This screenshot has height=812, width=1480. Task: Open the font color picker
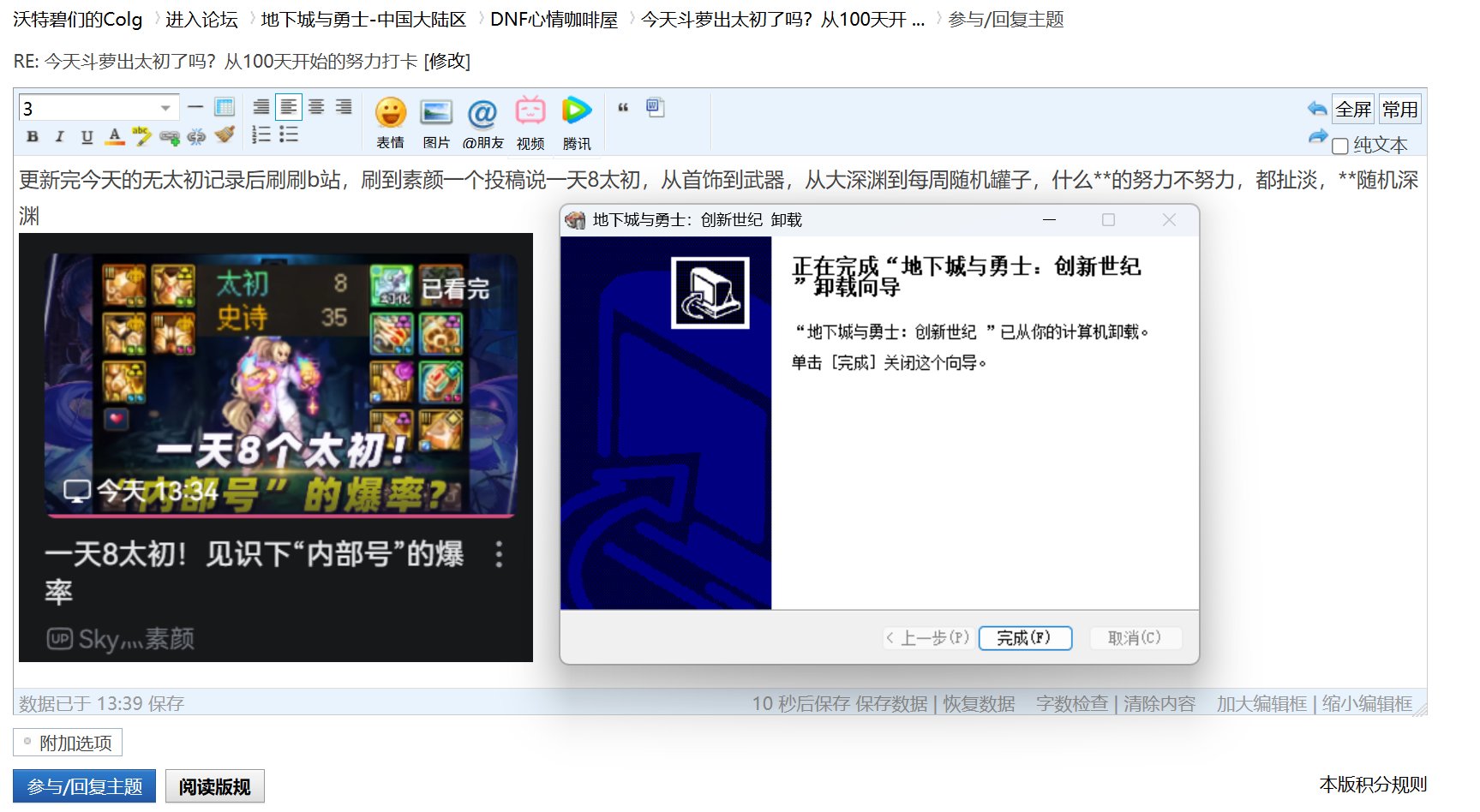pyautogui.click(x=114, y=136)
